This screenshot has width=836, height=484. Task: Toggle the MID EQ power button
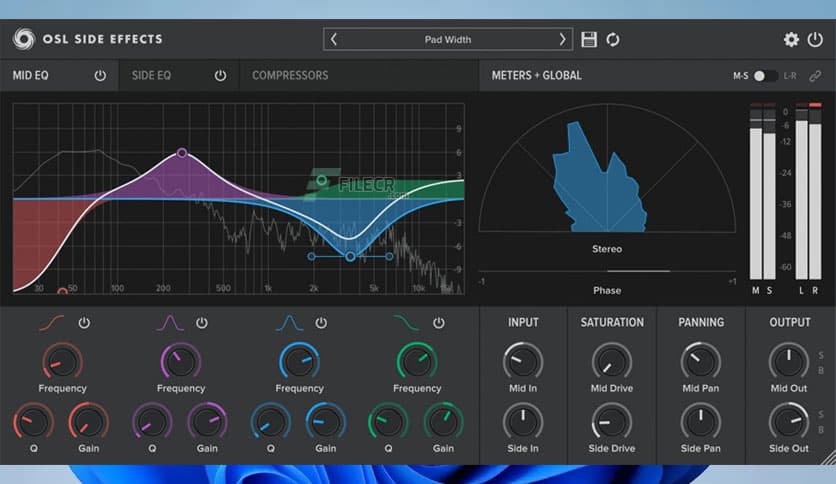tap(100, 76)
